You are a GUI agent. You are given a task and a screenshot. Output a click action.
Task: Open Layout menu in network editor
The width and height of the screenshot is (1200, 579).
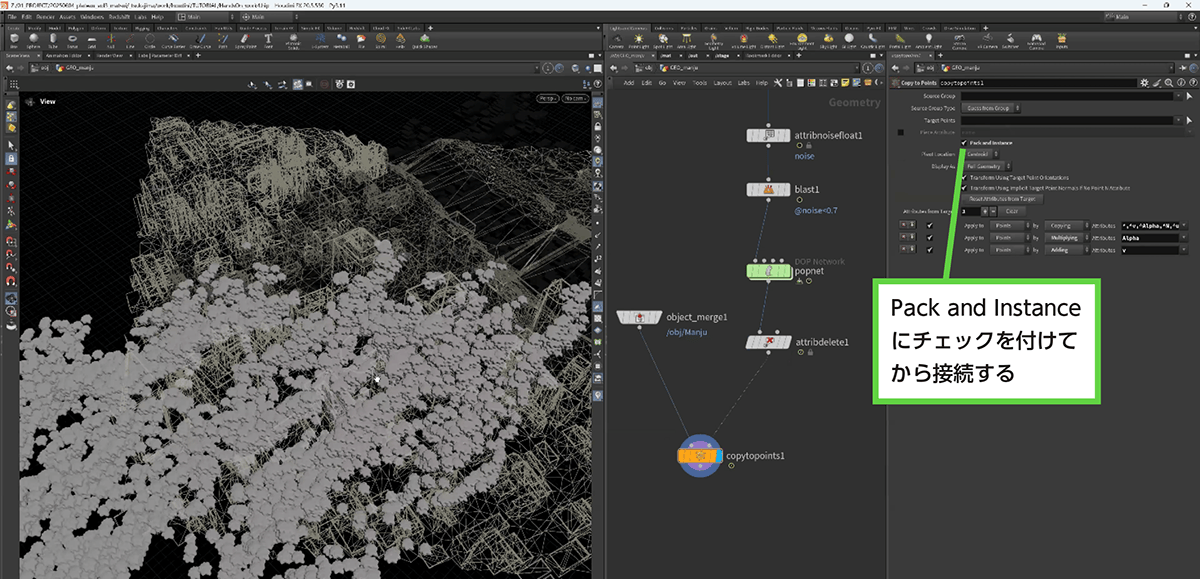pos(722,83)
